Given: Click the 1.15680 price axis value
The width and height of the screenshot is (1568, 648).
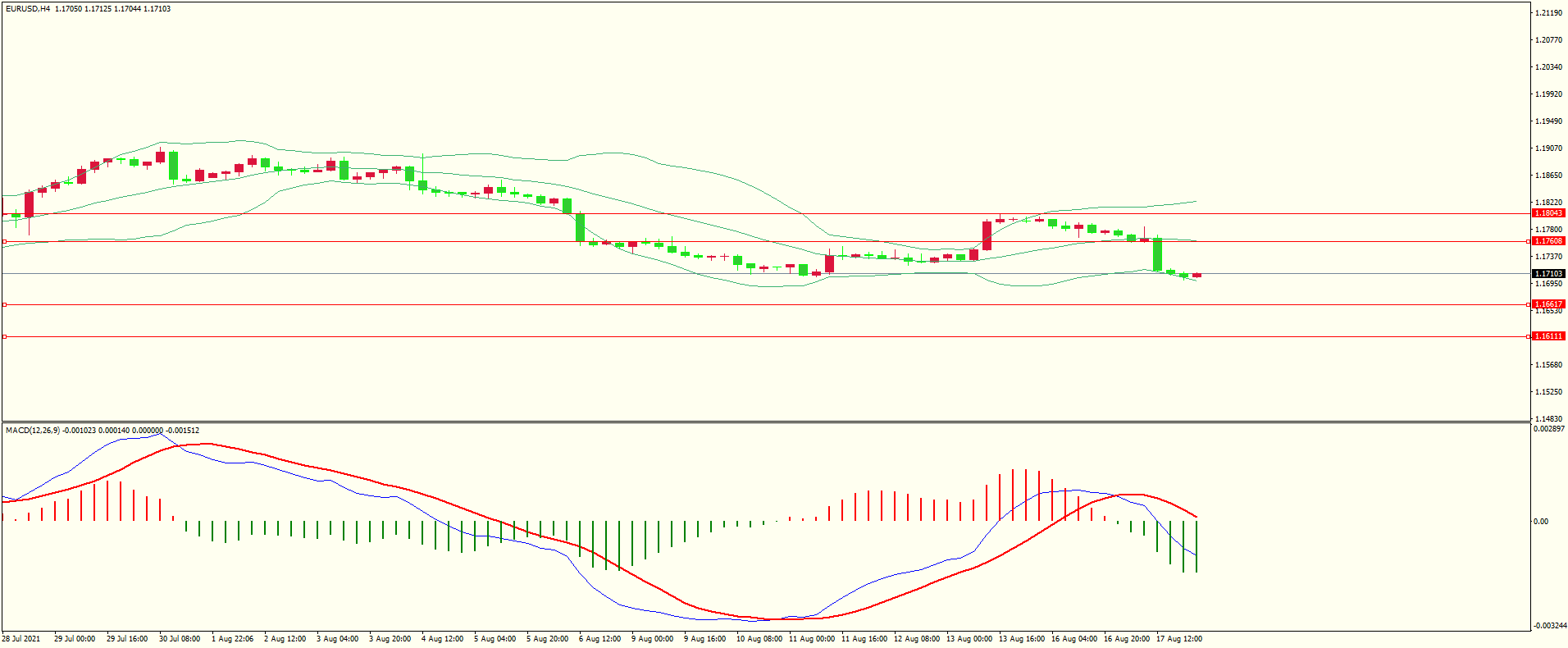Looking at the screenshot, I should pos(1548,365).
